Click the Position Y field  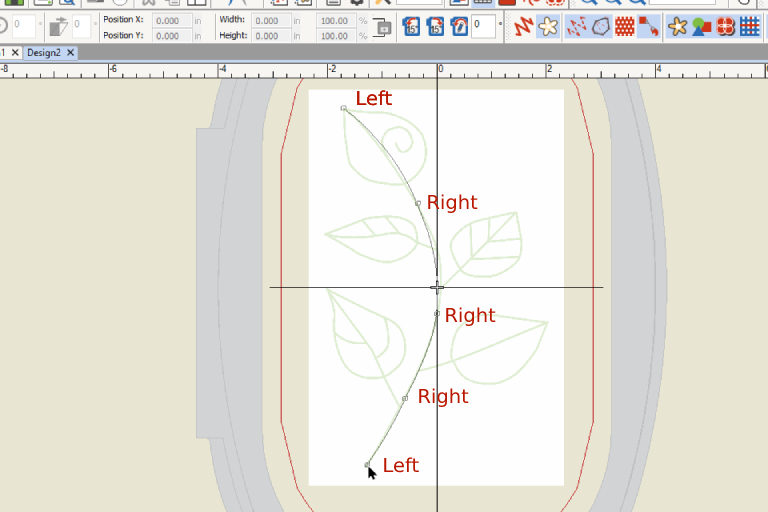[x=171, y=36]
